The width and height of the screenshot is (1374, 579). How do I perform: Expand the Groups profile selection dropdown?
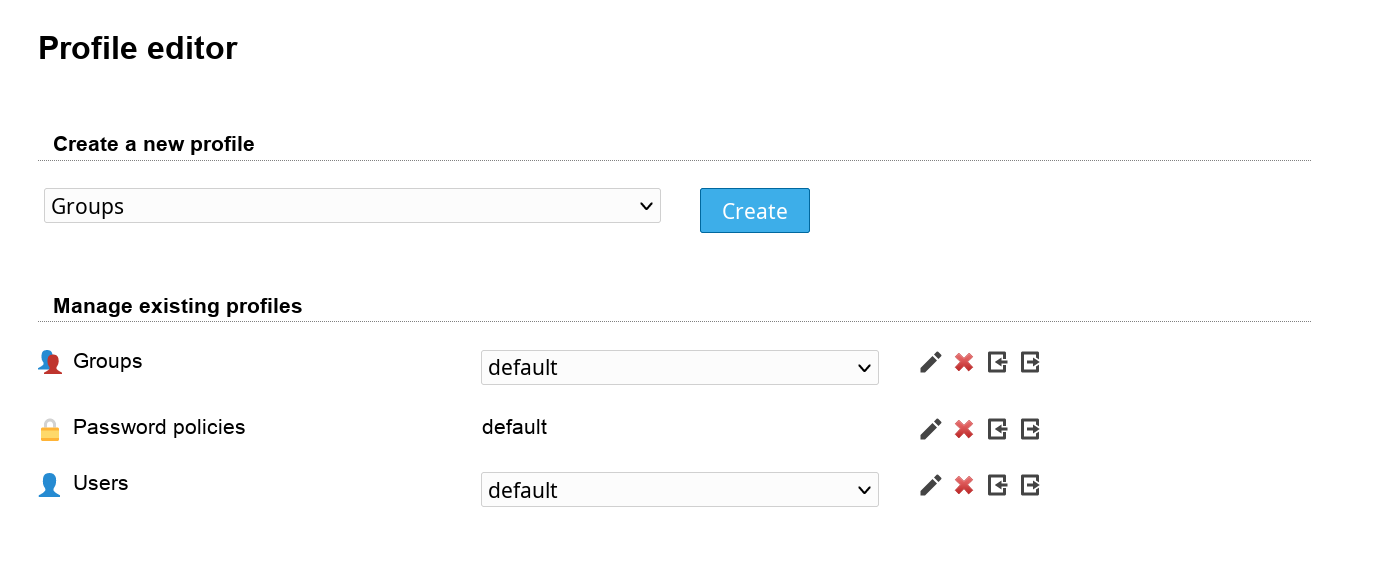click(679, 367)
